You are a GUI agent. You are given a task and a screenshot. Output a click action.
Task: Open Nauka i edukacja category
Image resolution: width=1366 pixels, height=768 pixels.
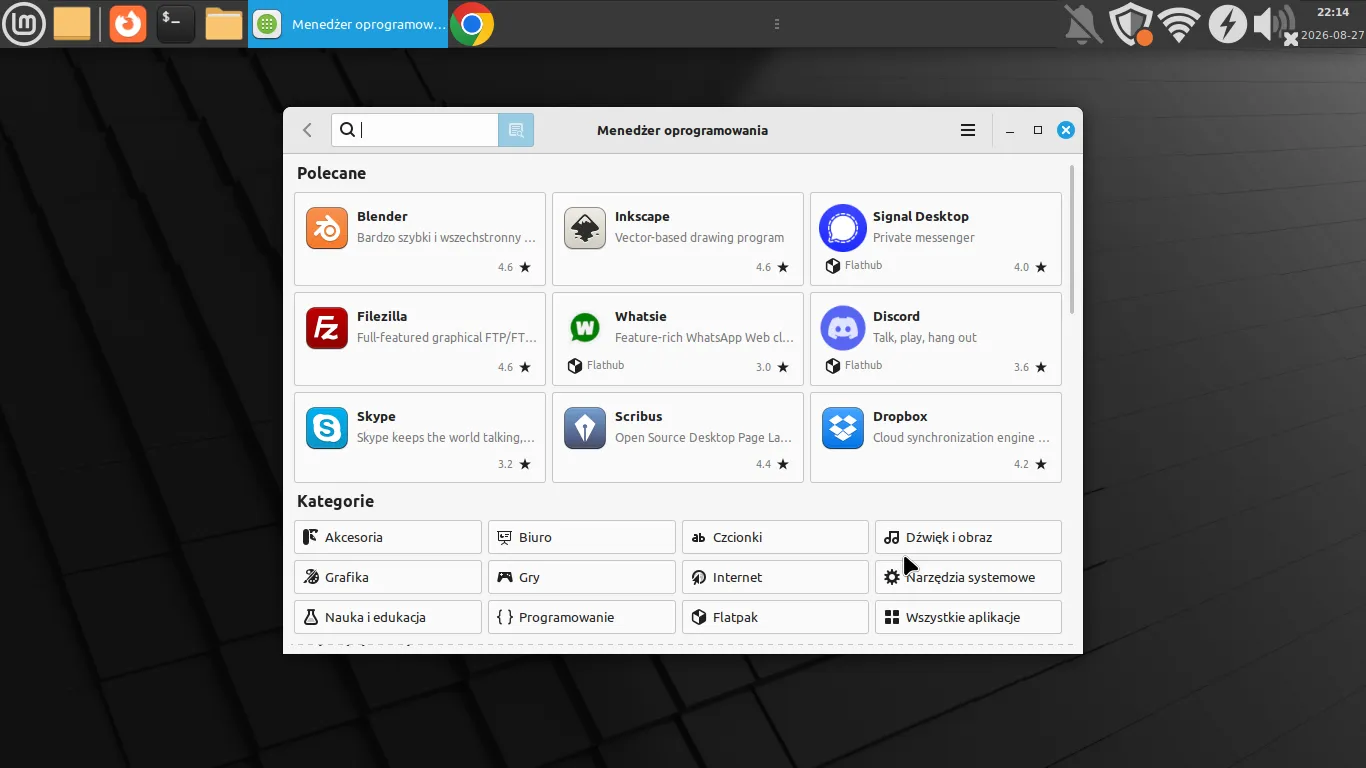pyautogui.click(x=388, y=617)
